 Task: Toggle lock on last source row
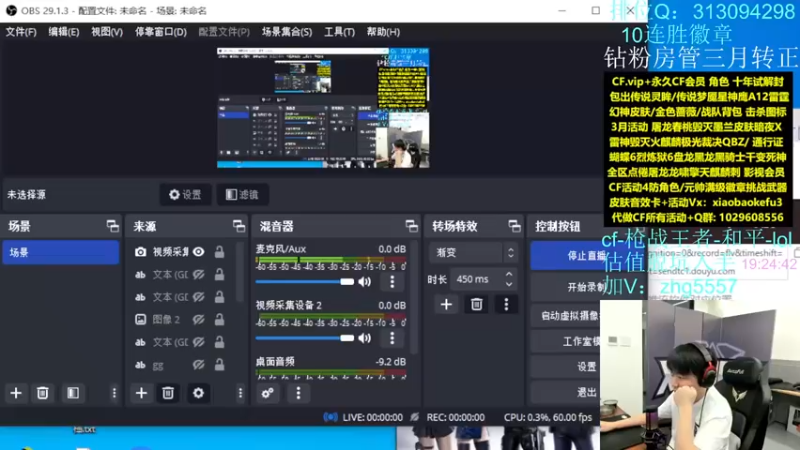pos(219,364)
